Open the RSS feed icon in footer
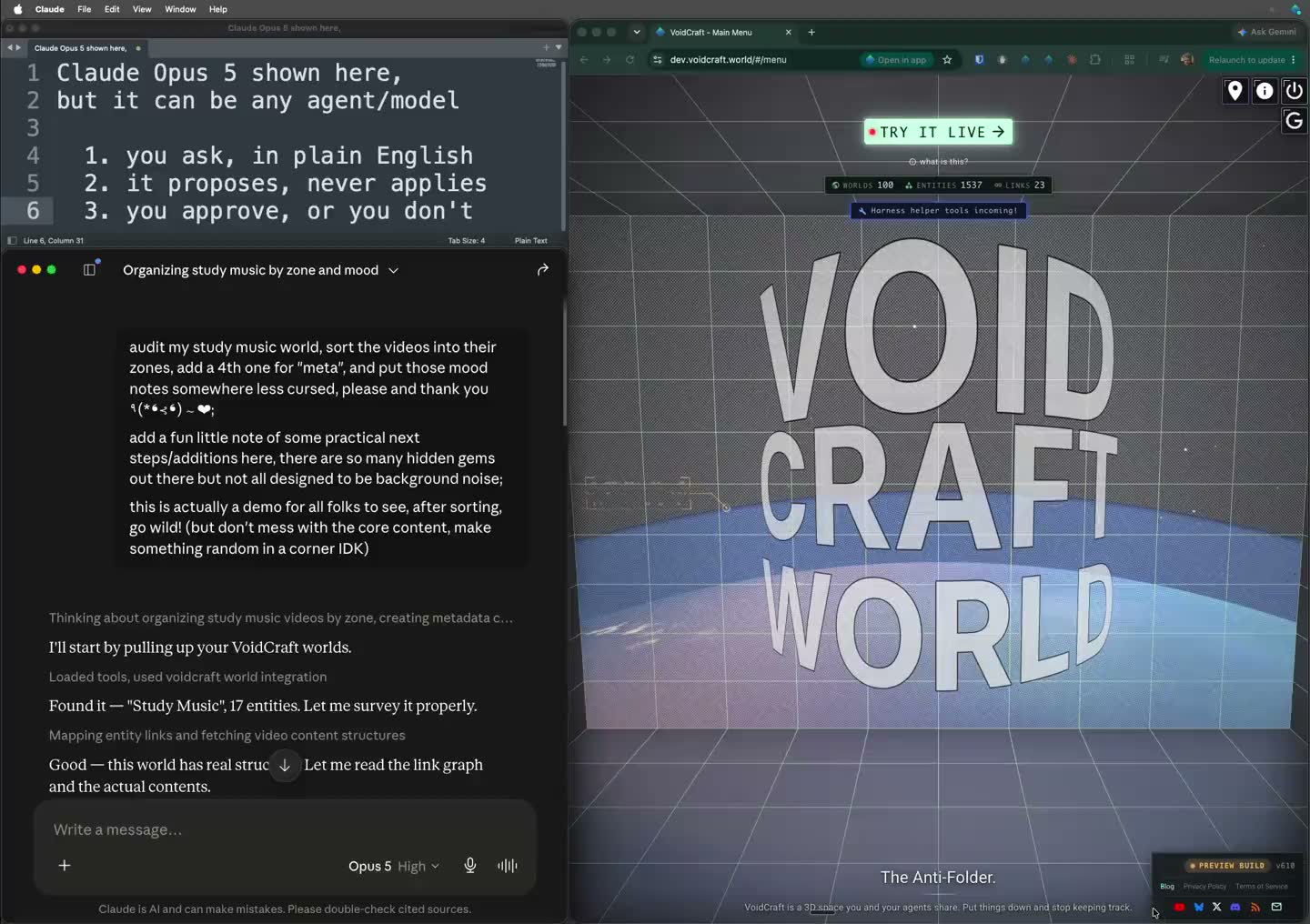This screenshot has width=1310, height=924. click(1255, 907)
